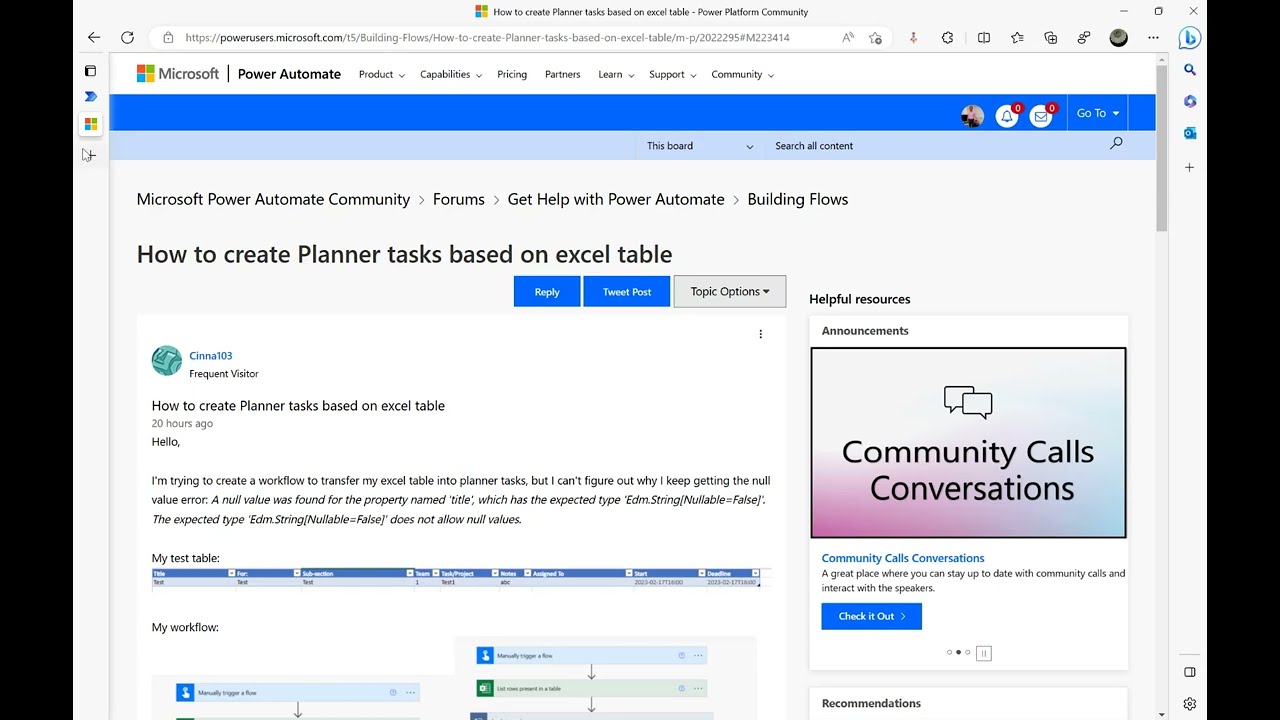
Task: Open the Go To dropdown menu
Action: pos(1097,113)
